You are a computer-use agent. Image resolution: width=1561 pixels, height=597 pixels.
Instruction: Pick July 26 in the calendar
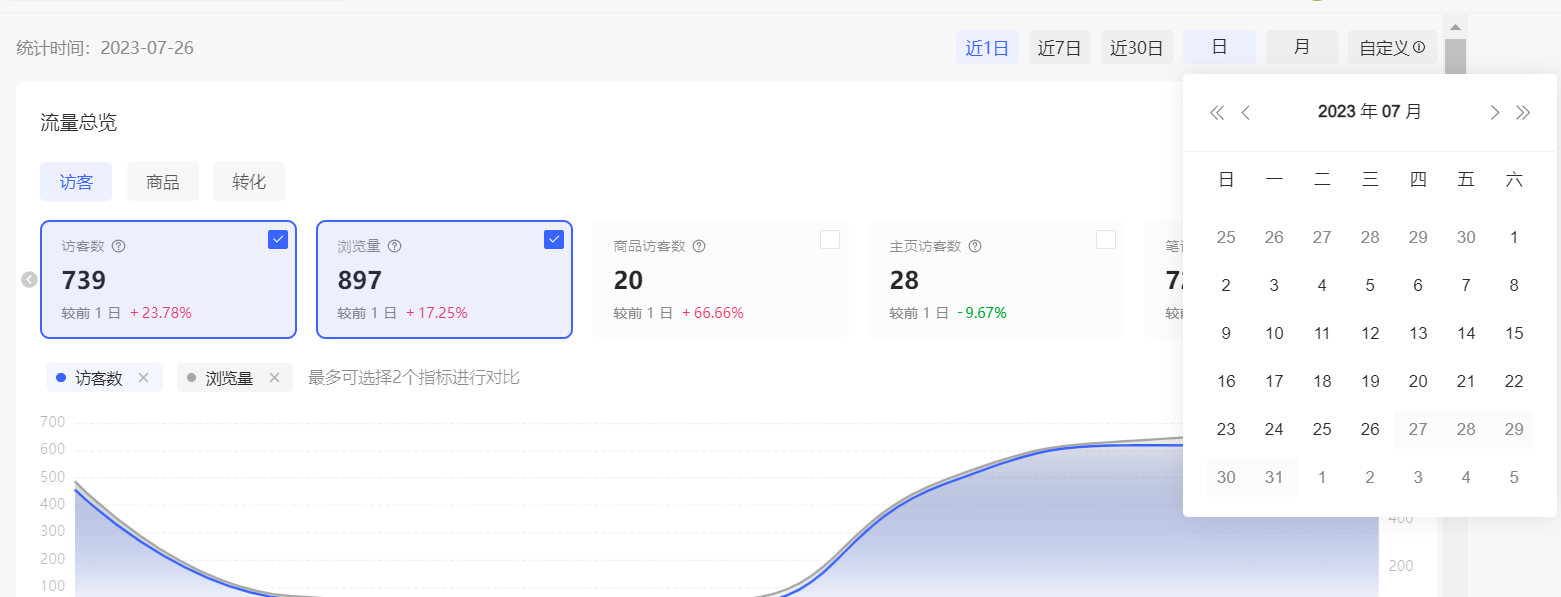coord(1370,429)
